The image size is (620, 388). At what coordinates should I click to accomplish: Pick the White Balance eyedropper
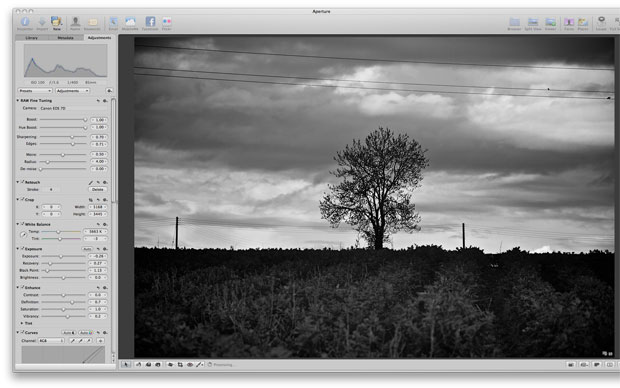pos(23,235)
